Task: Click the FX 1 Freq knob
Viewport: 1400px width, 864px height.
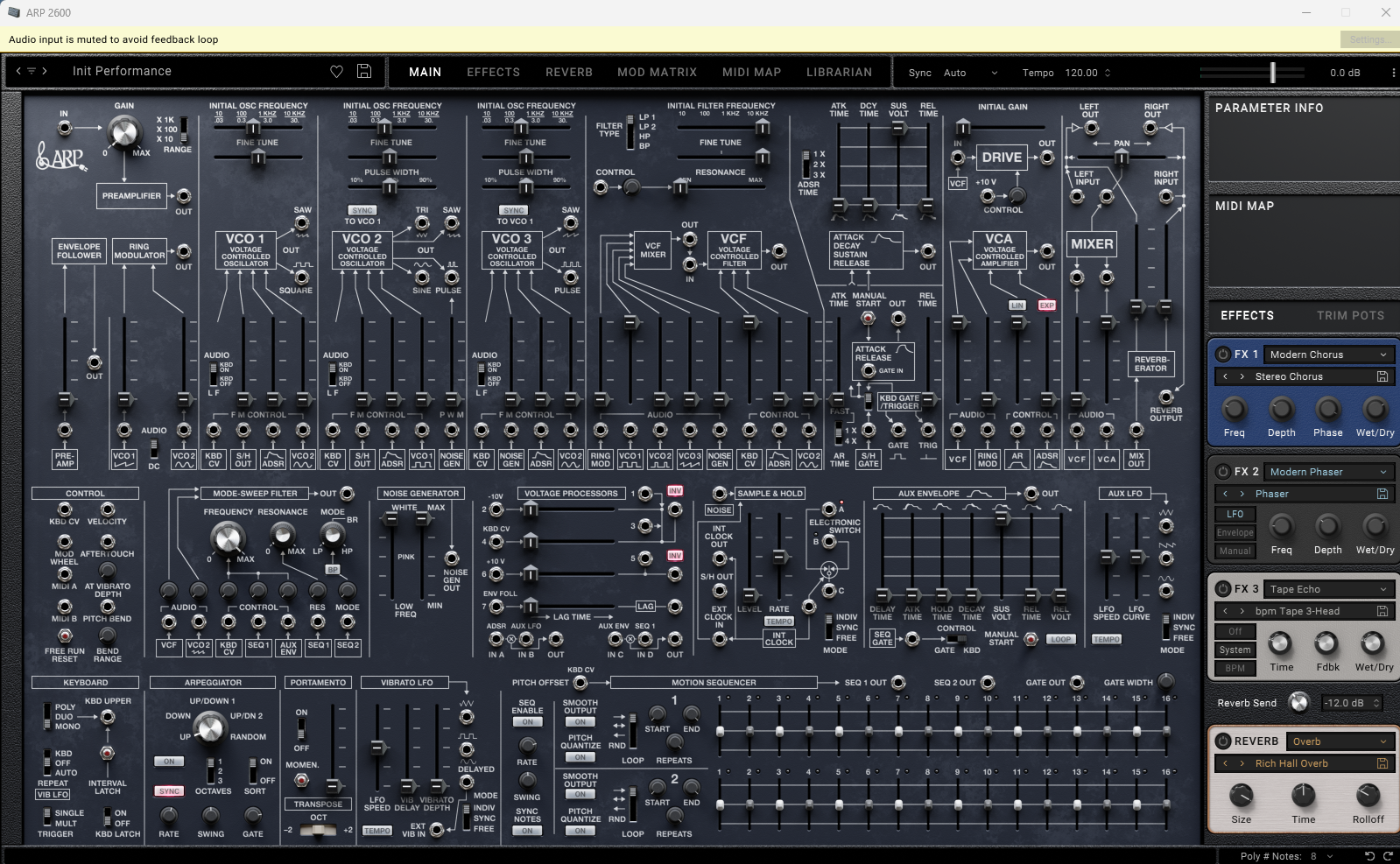Action: 1234,409
